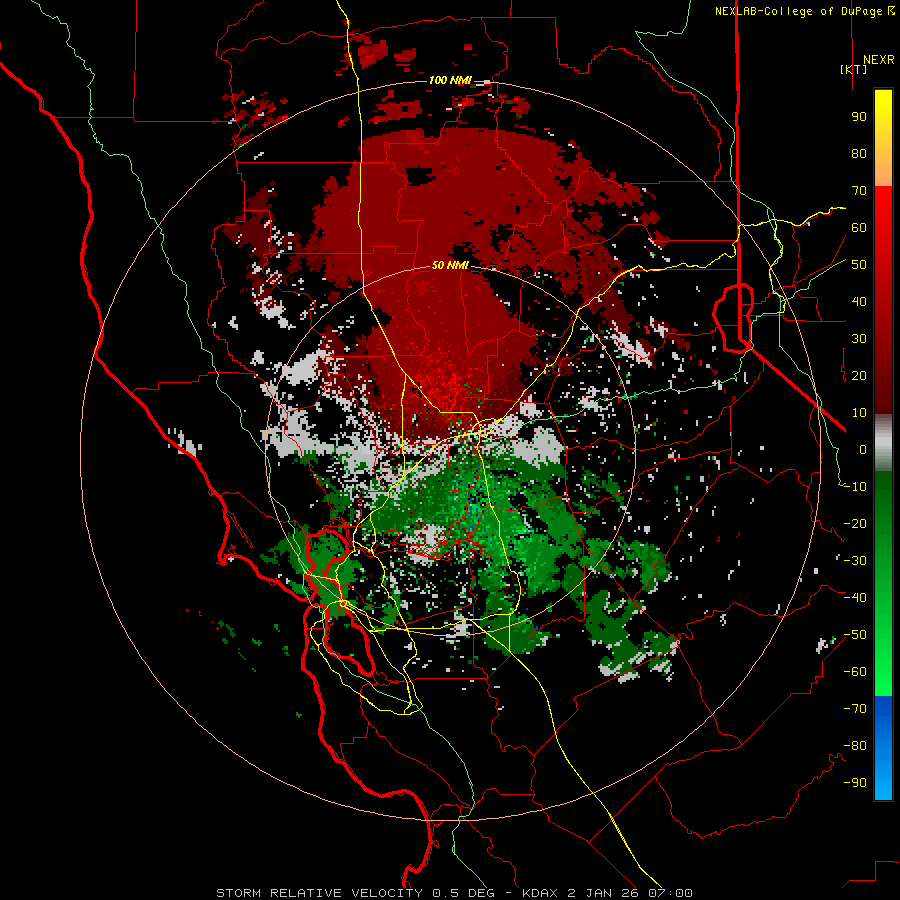Screen dimensions: 900x900
Task: Click 'STORM RELATIVE VELOCITY' in the bottom caption
Action: (x=319, y=893)
